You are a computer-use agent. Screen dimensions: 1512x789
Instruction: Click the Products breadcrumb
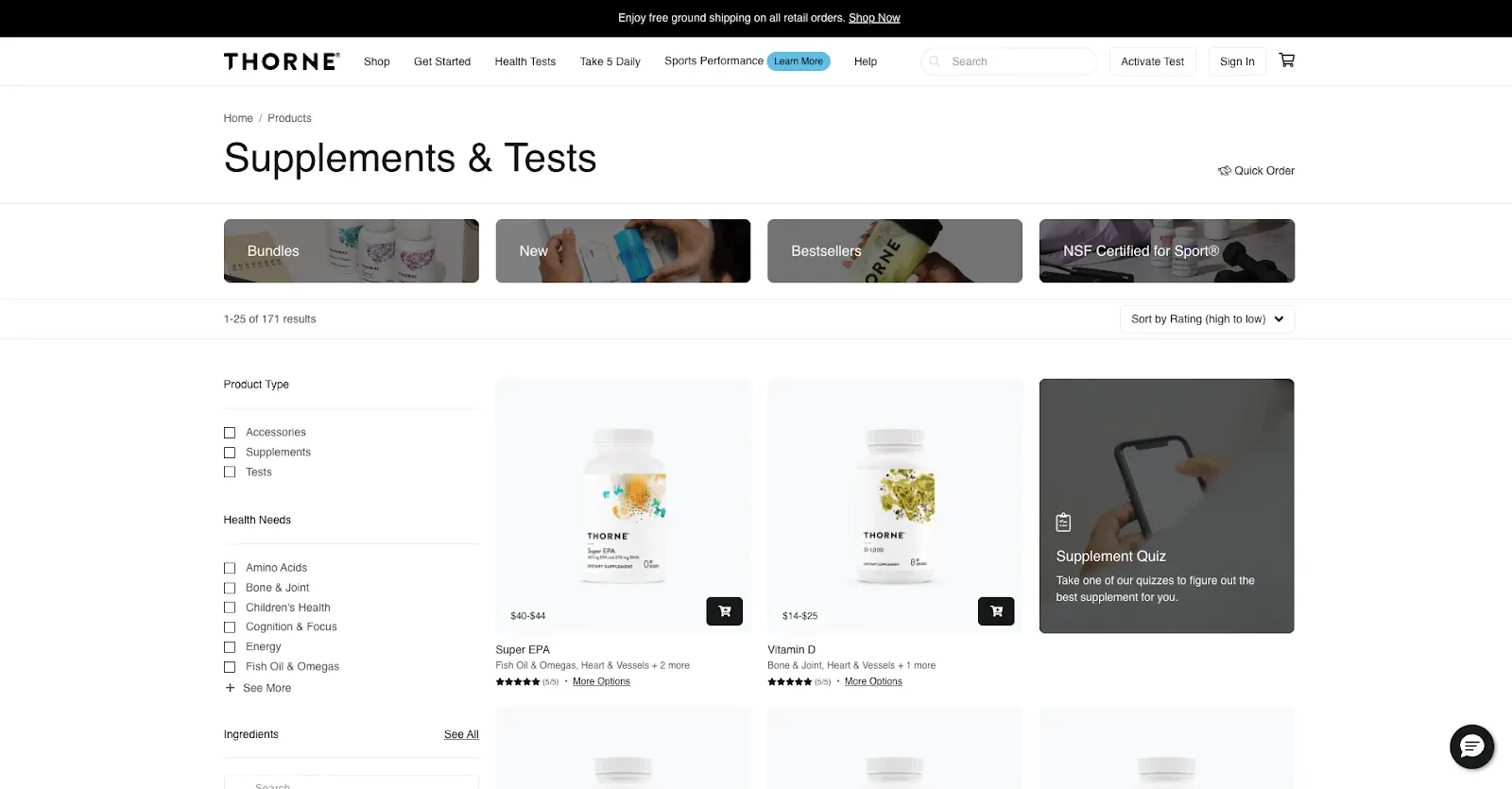tap(289, 118)
